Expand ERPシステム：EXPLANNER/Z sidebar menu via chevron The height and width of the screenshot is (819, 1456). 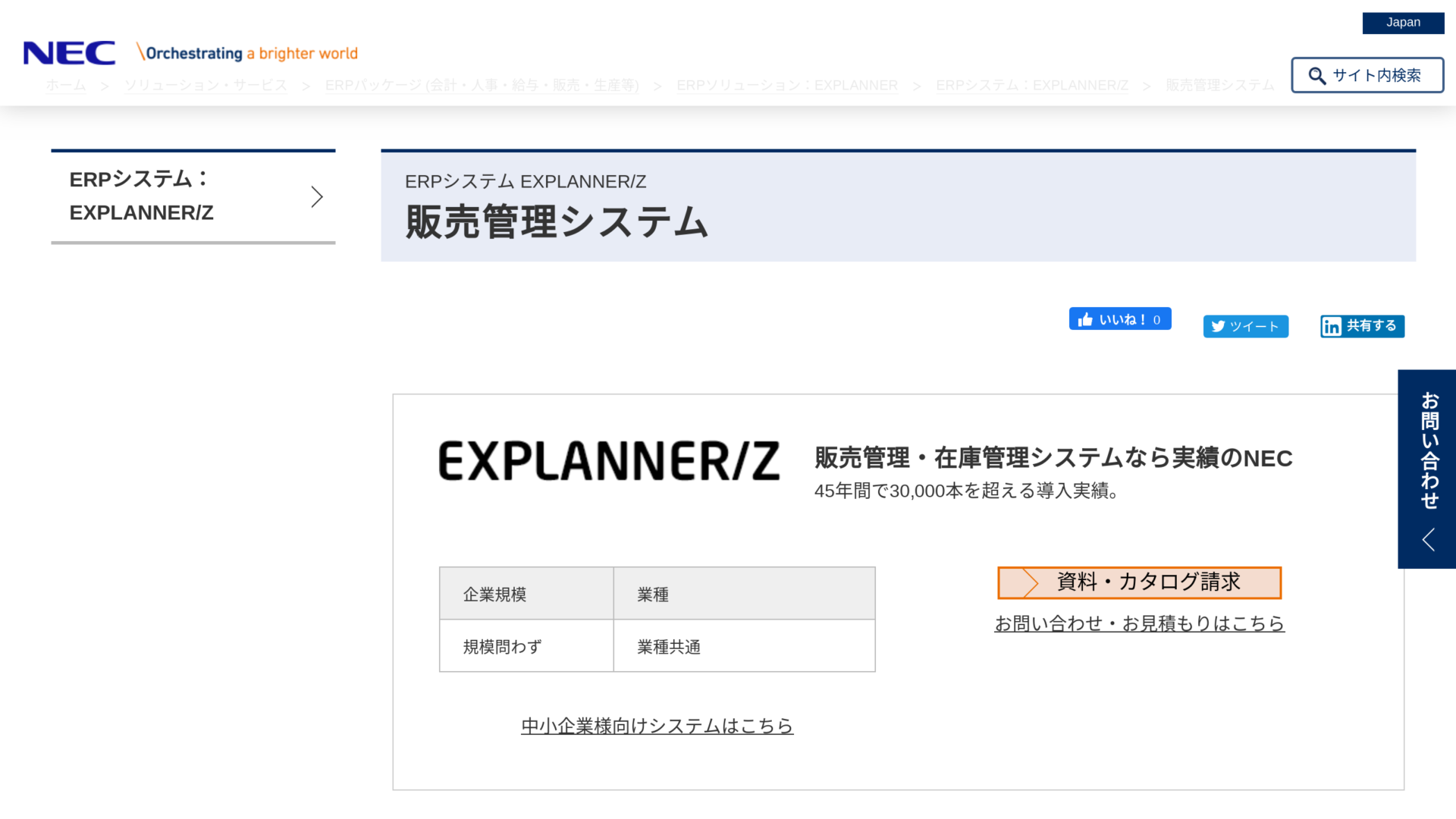[318, 196]
